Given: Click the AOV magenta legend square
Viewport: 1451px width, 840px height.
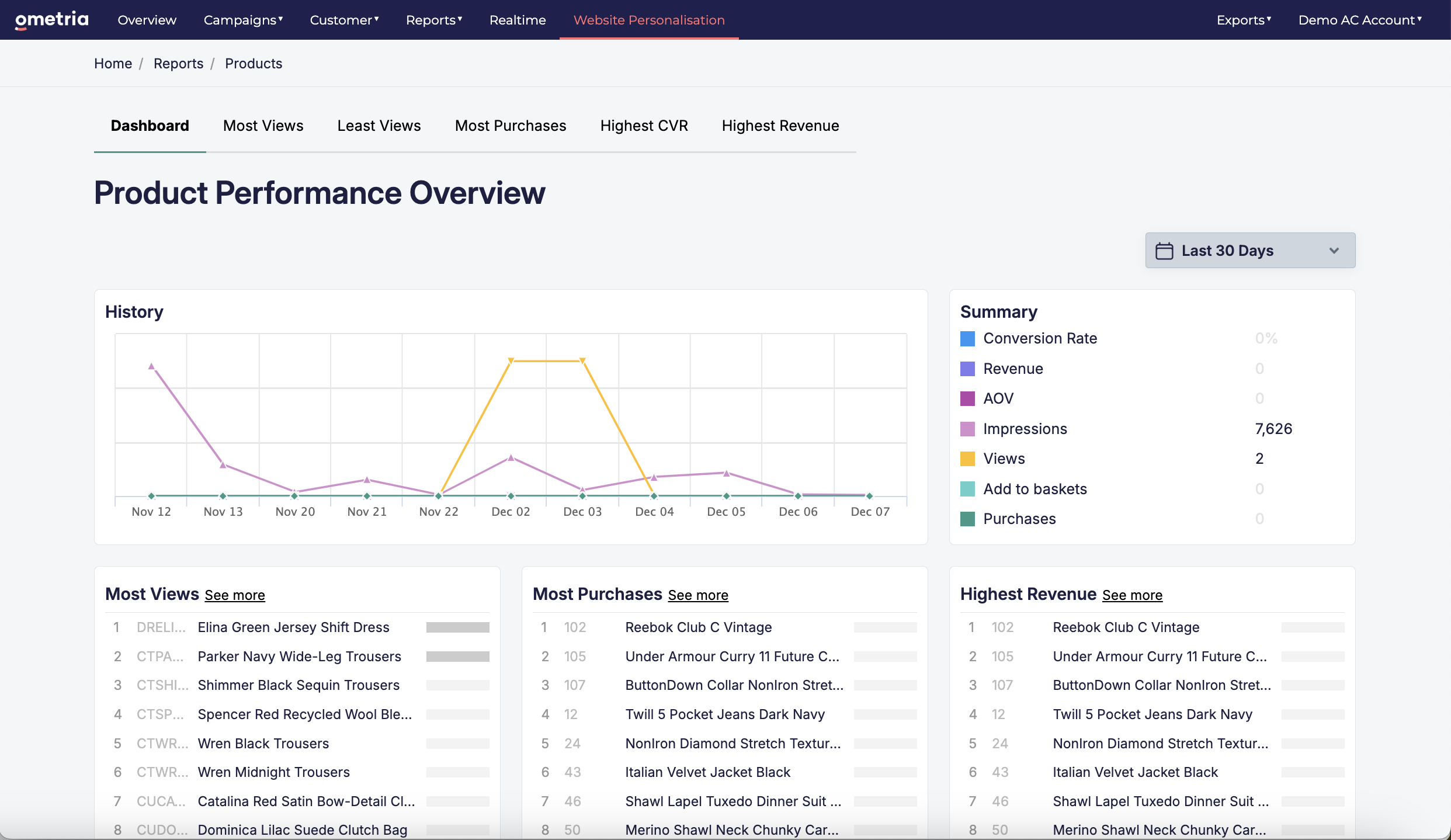Looking at the screenshot, I should 967,398.
